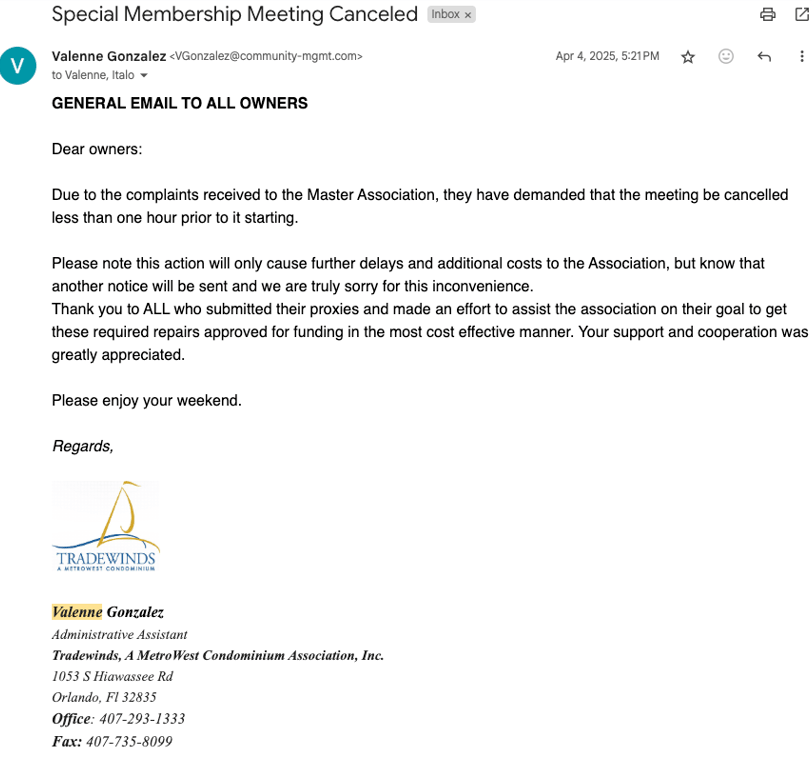Click the sender's teal V avatar
Viewport: 812px width, 757px height.
point(18,66)
